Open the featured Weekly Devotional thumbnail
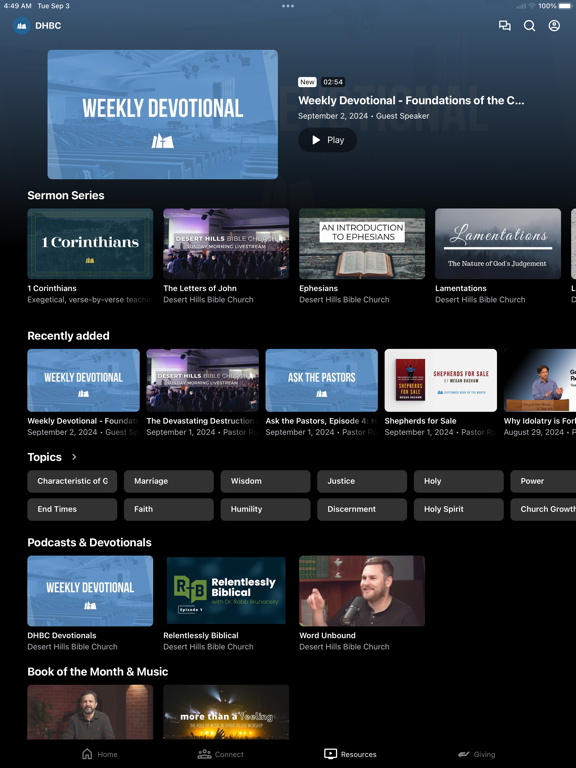The image size is (576, 768). [163, 115]
